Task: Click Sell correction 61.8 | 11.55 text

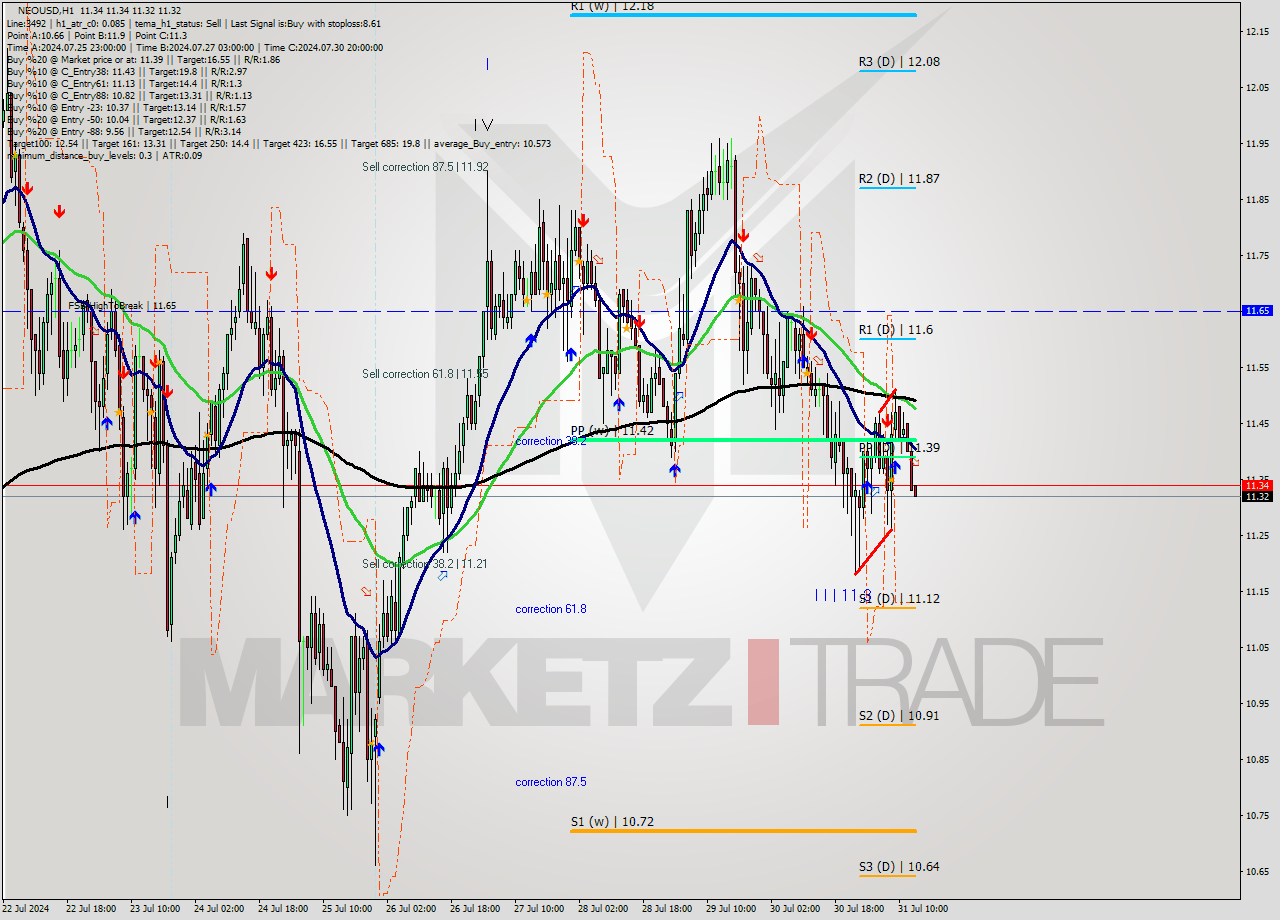Action: click(425, 374)
